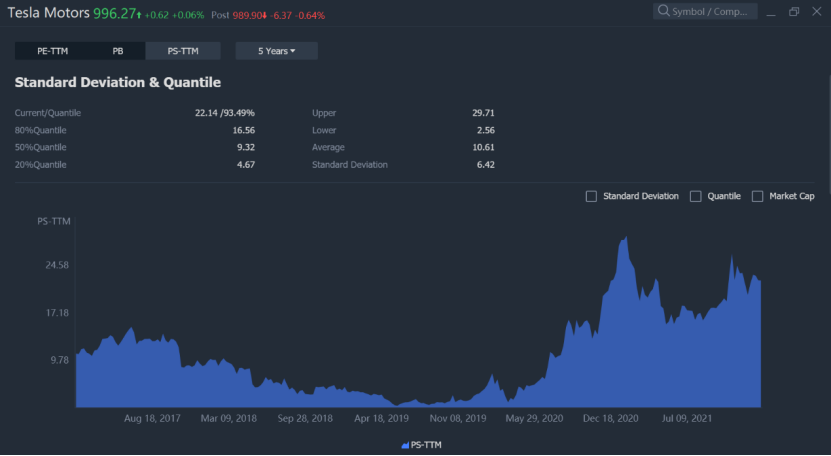The width and height of the screenshot is (831, 456).
Task: Click the Mar 09, 2018 axis date
Action: (228, 418)
